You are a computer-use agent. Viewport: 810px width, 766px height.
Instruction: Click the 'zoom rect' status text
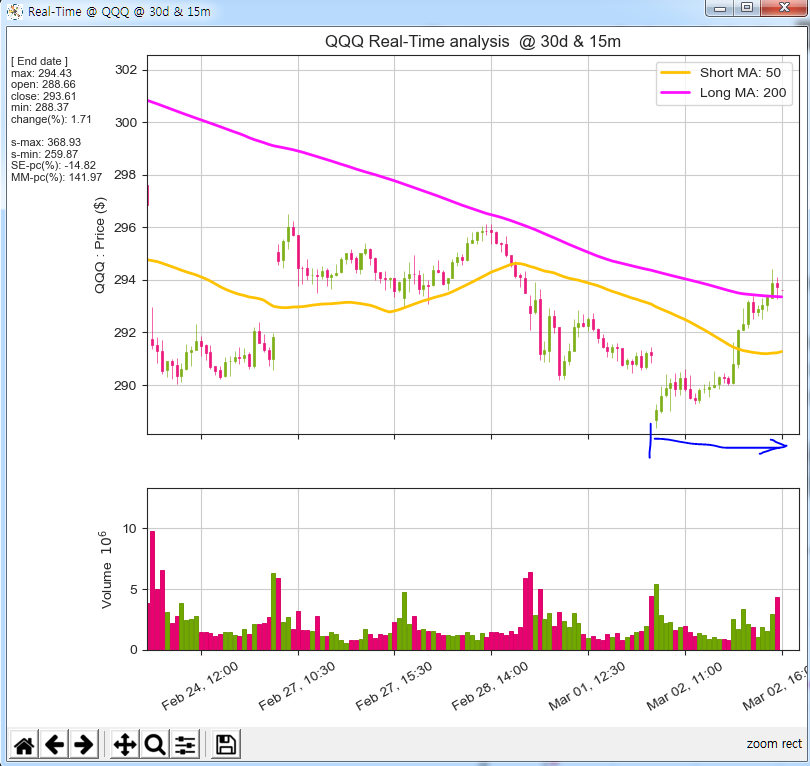(x=774, y=744)
